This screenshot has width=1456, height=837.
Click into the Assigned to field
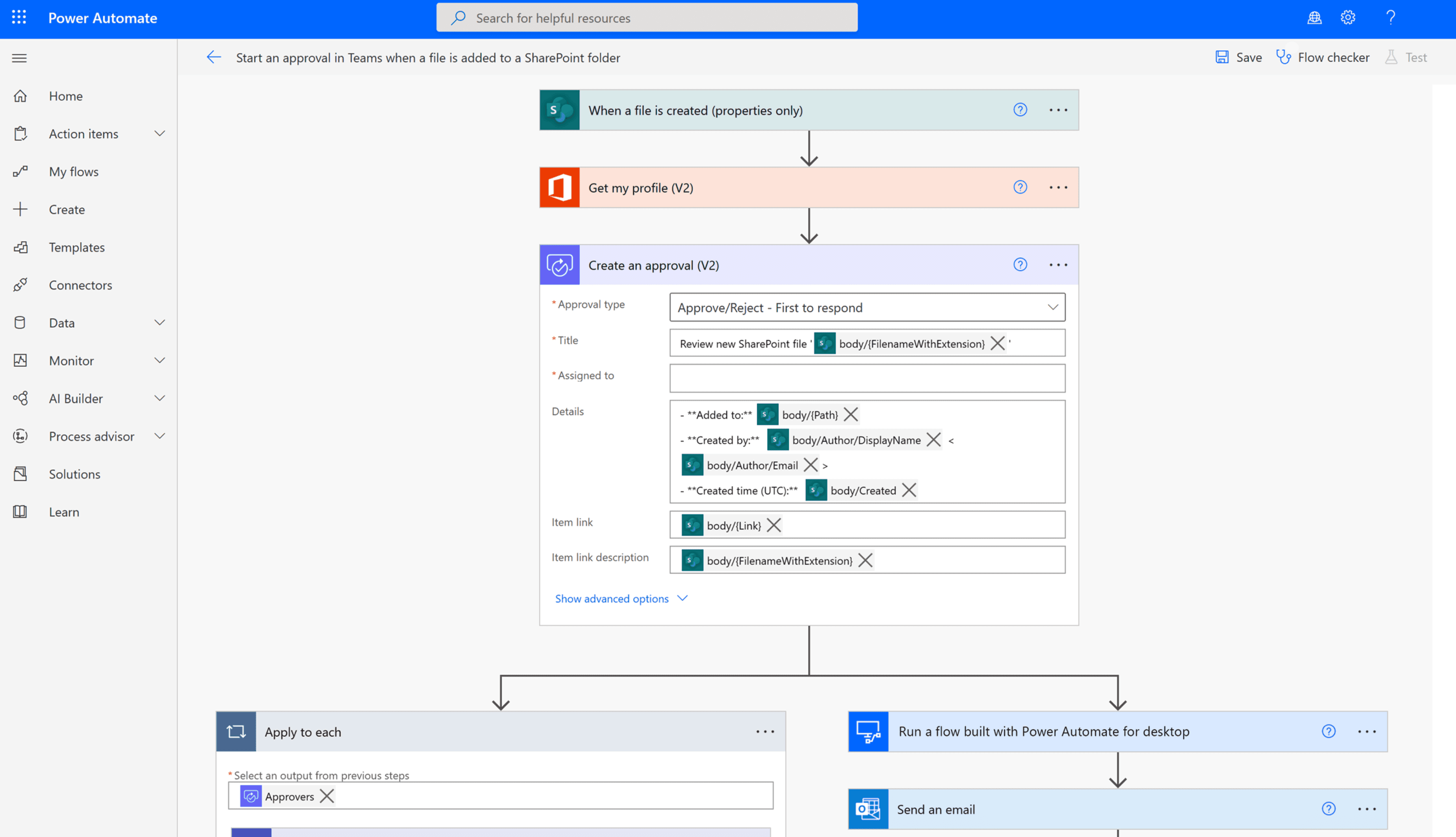tap(867, 378)
